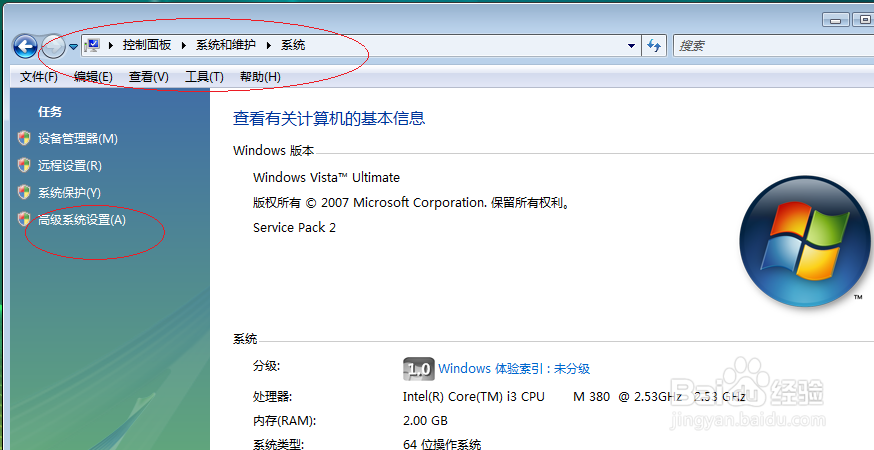
Task: Click shield icon beside 系统保护
Action: [24, 192]
